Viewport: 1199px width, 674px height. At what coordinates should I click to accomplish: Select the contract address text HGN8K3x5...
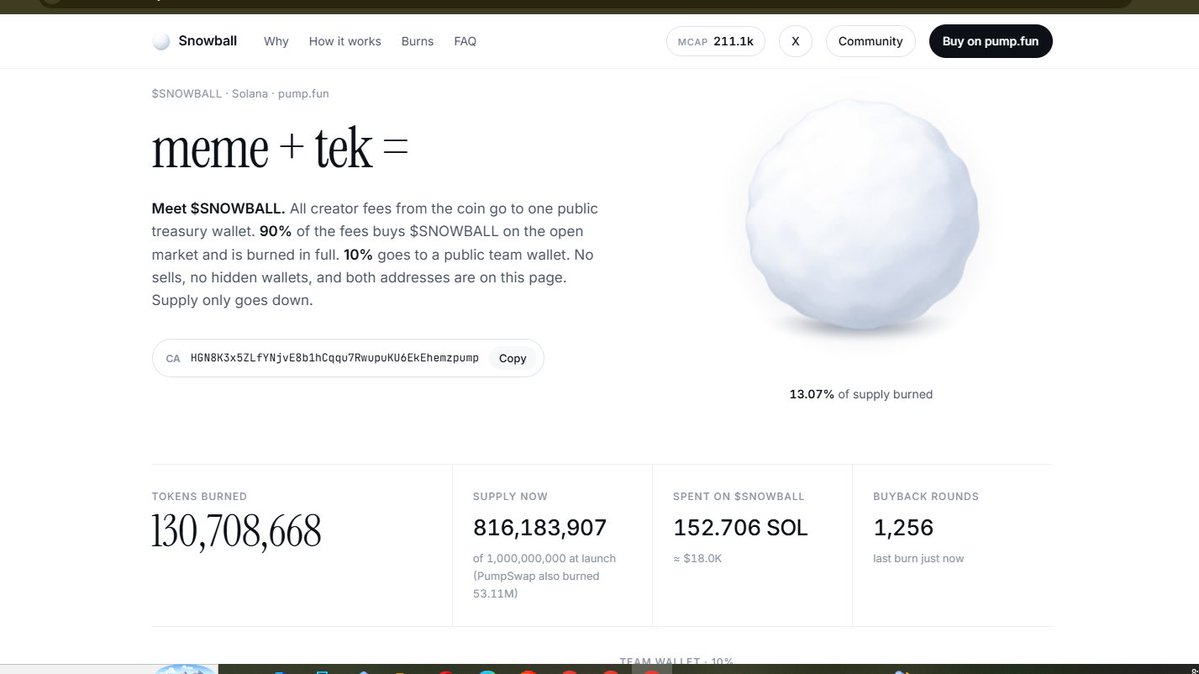(x=334, y=358)
